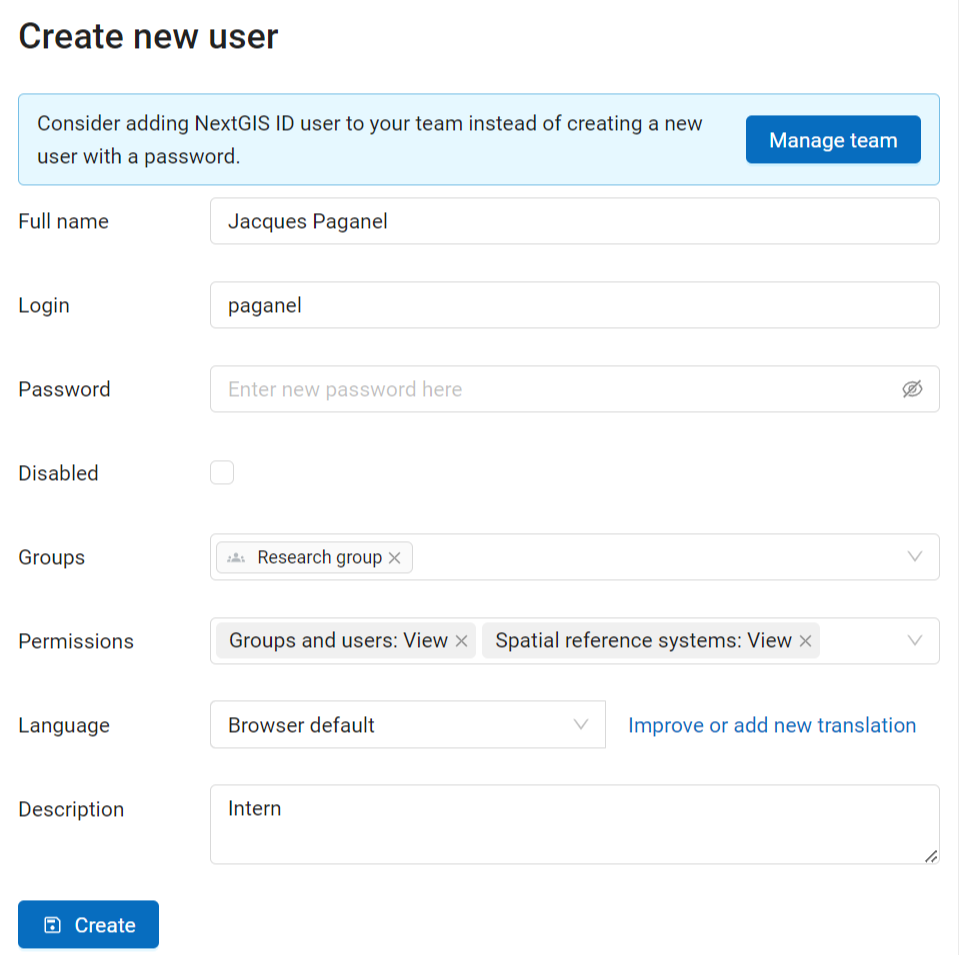Click the group icon in the Research group tag
The height and width of the screenshot is (955, 959).
[x=236, y=558]
